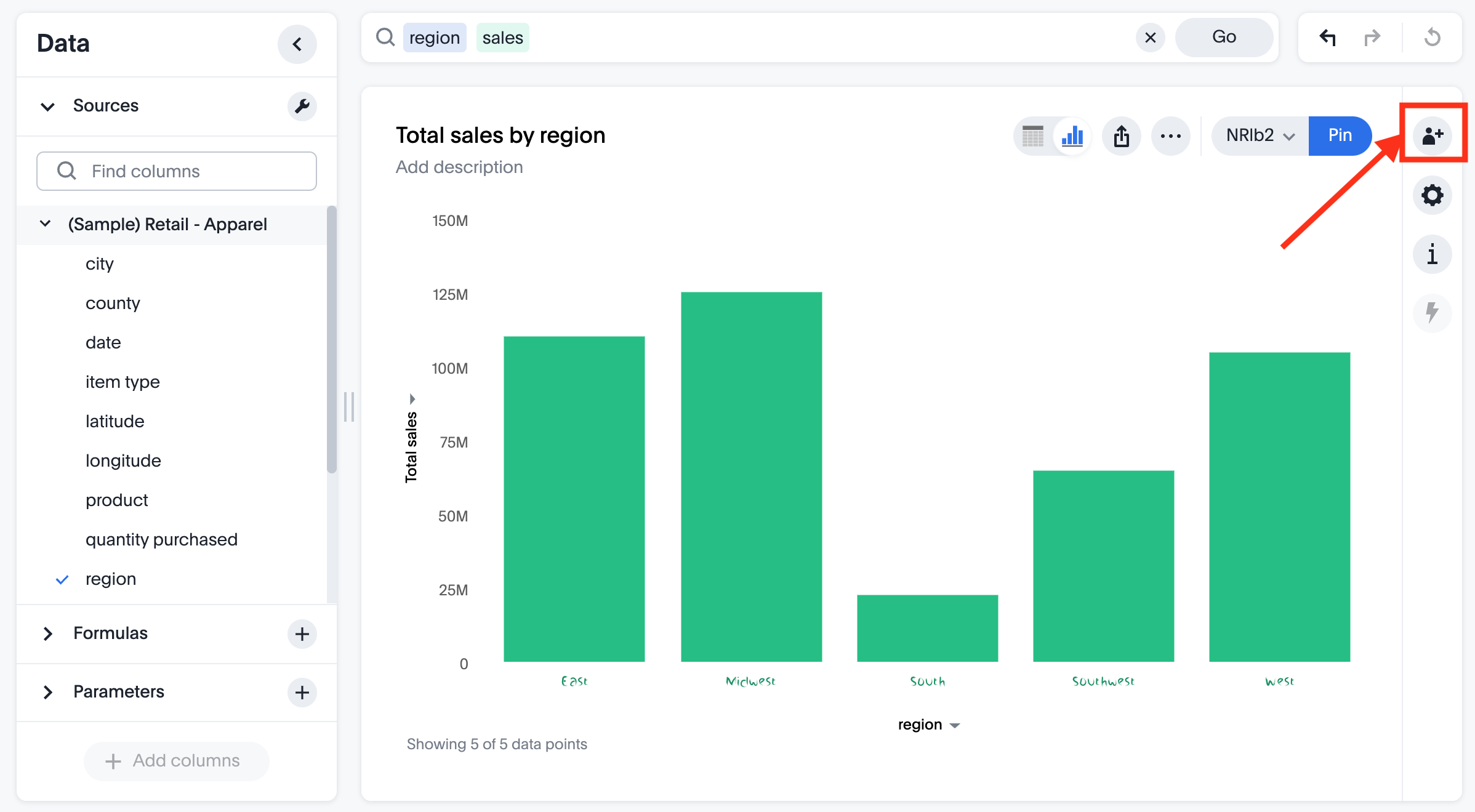Click the Midwest bar in chart
Screen dimensions: 1475x812
[x=751, y=476]
